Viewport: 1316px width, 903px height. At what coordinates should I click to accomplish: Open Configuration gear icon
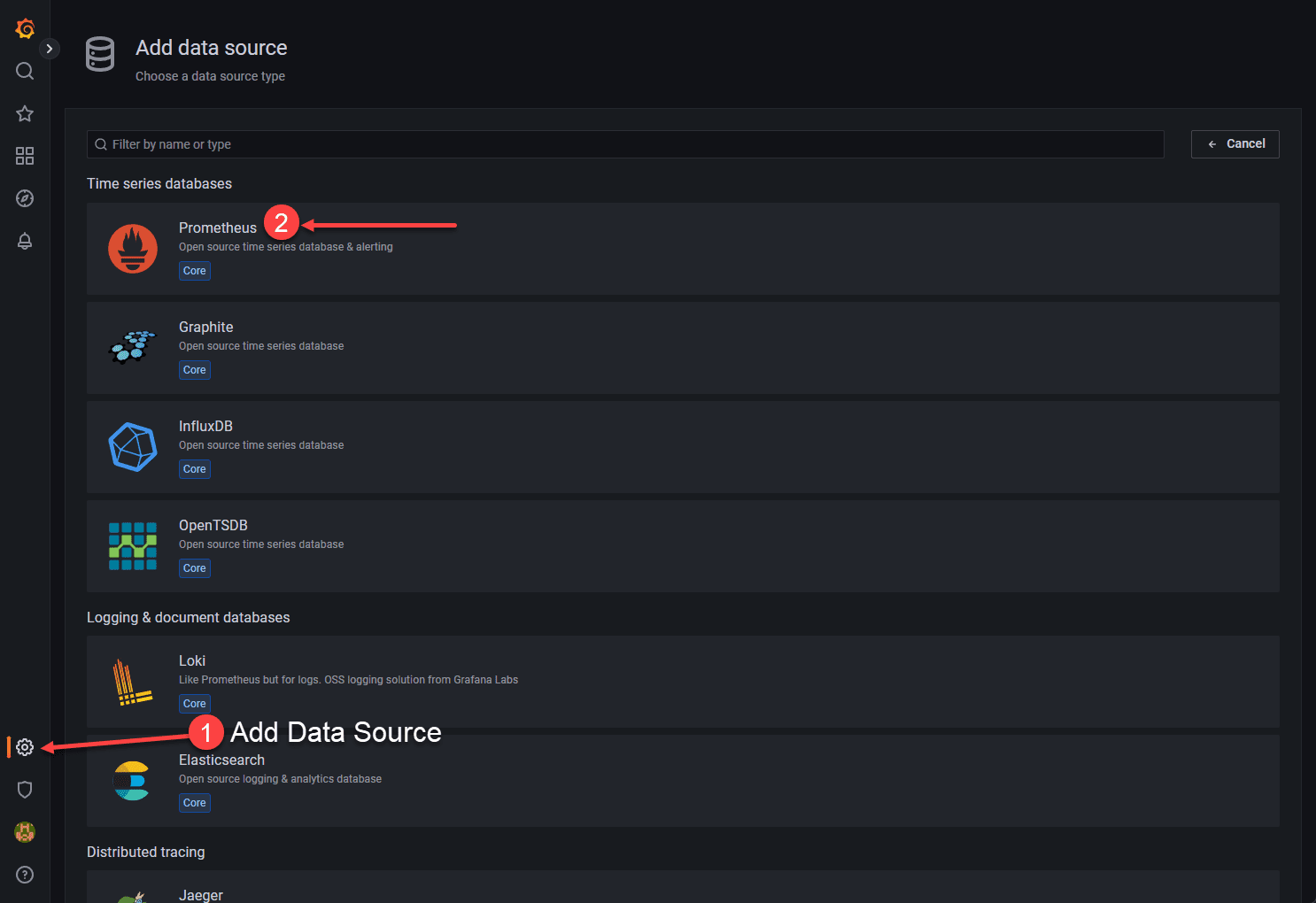tap(25, 747)
